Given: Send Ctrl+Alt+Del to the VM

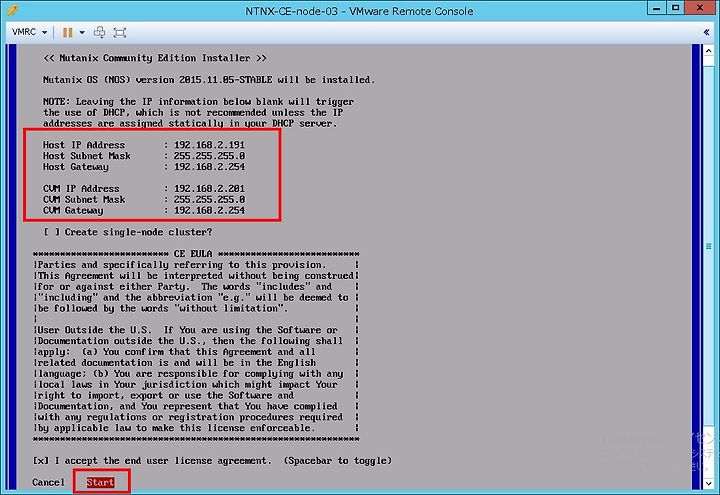Looking at the screenshot, I should pos(99,32).
